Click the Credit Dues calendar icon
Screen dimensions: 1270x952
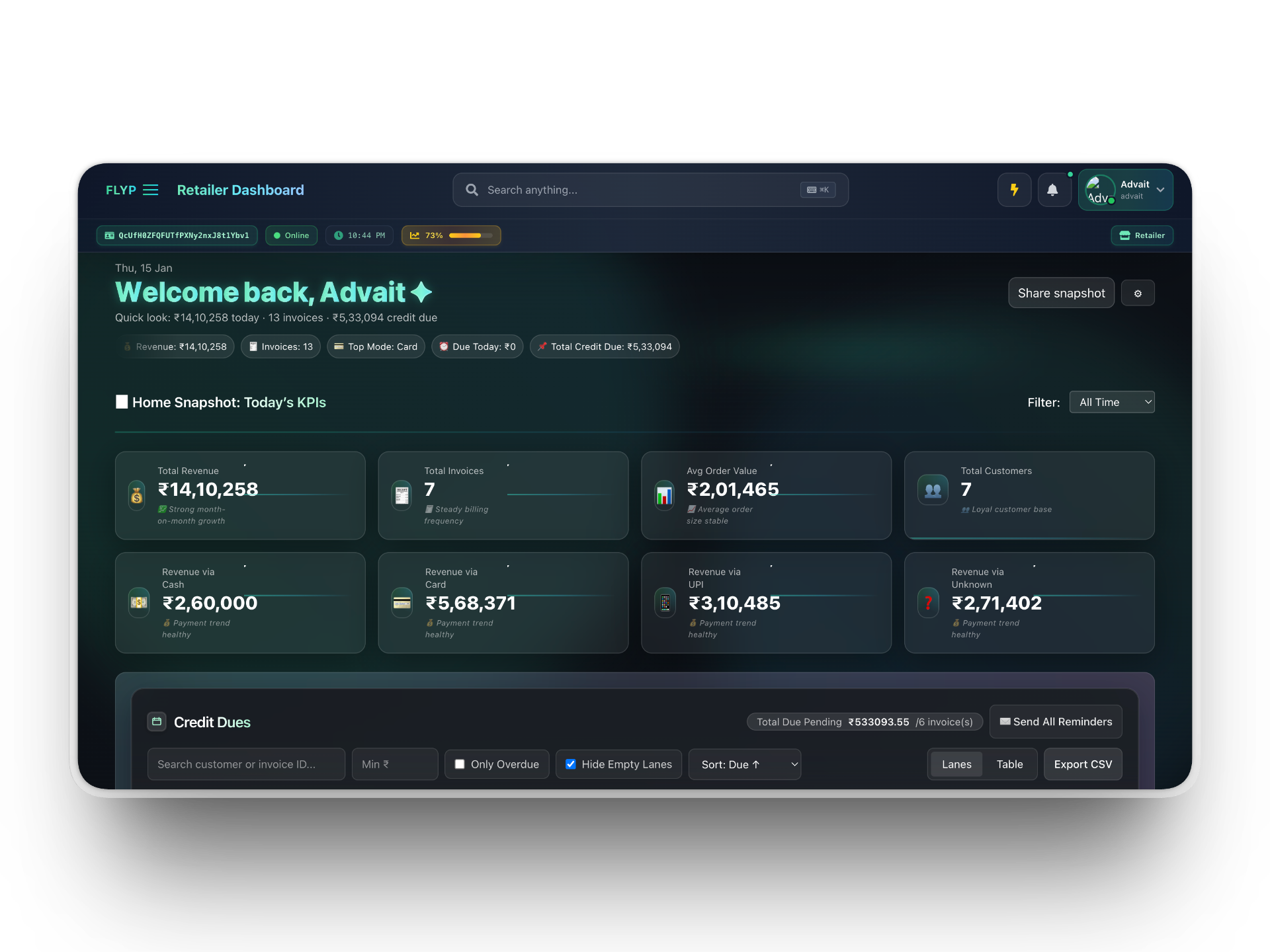(157, 722)
